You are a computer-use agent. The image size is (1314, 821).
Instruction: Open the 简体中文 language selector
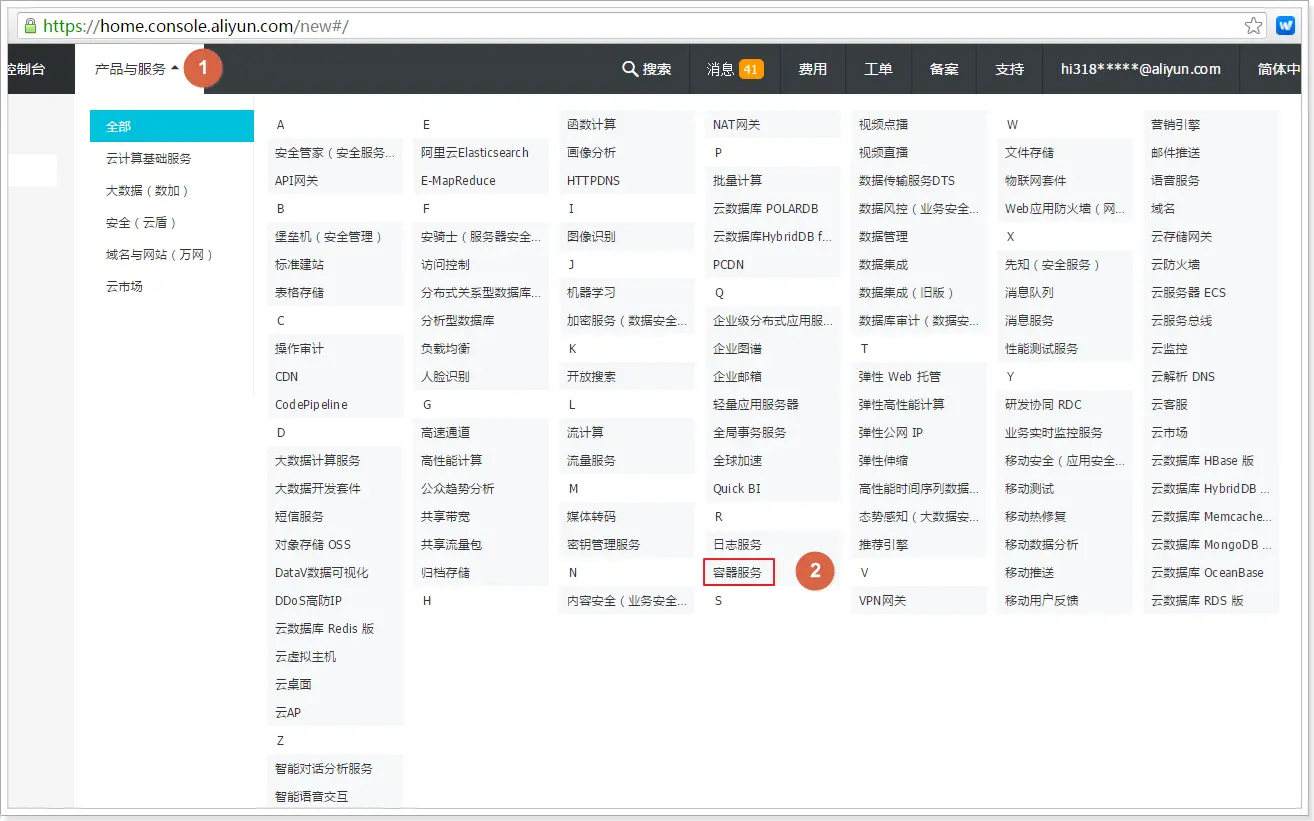1278,69
